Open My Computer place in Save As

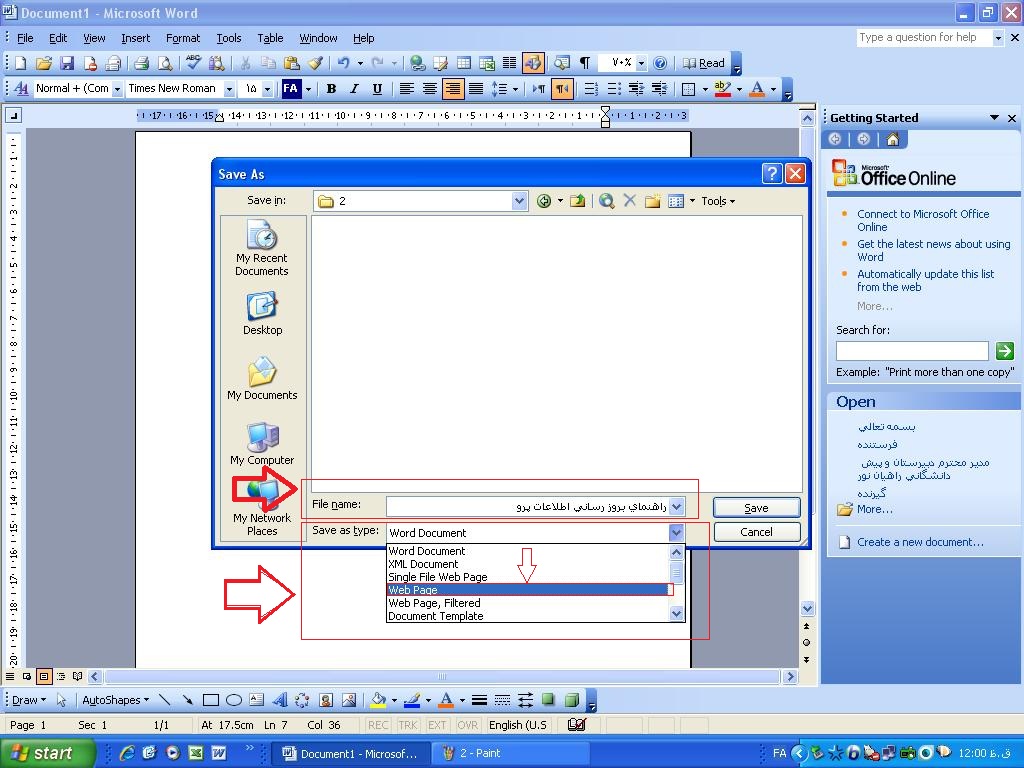[262, 444]
